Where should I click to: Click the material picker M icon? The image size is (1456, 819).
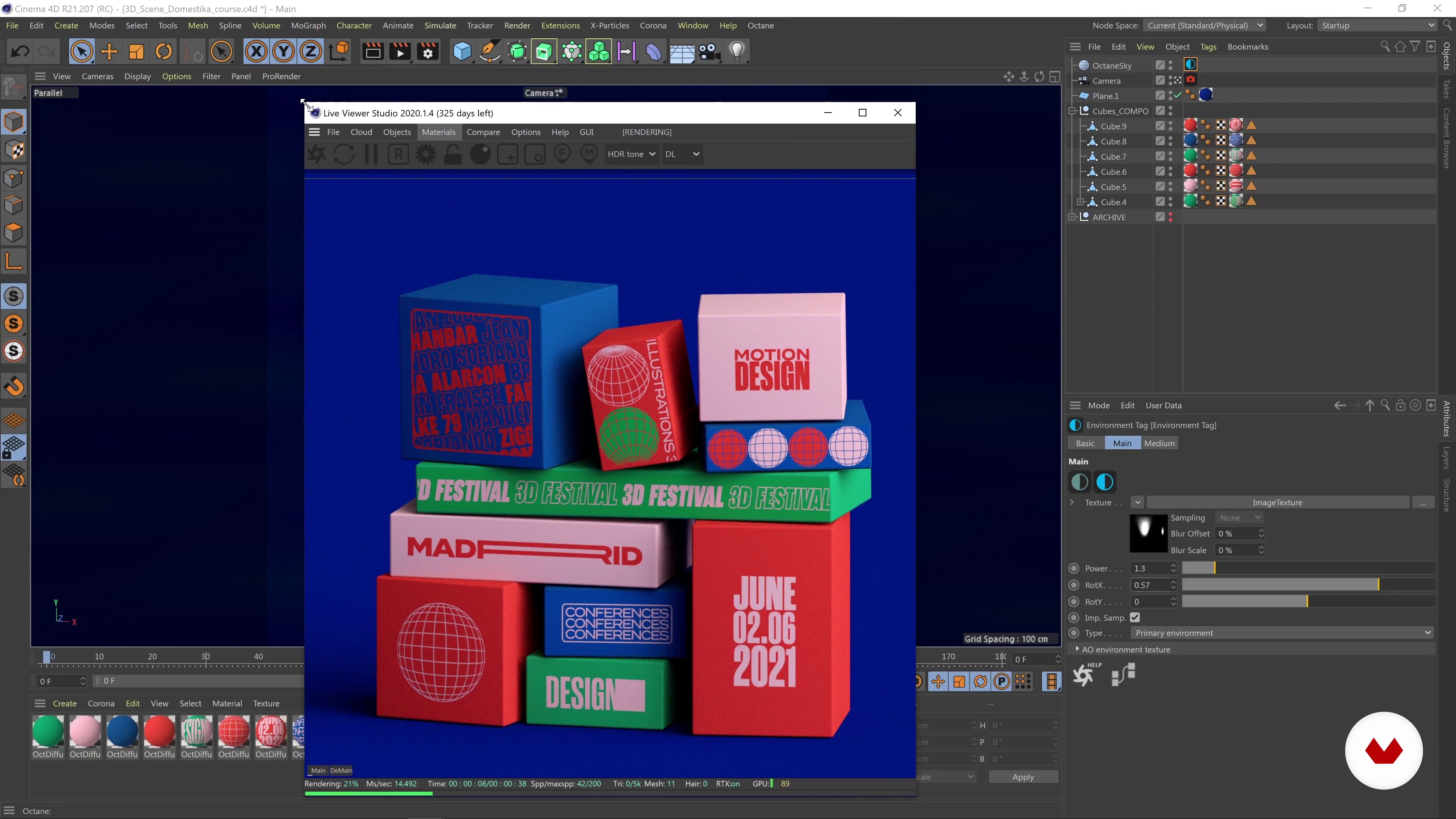coord(589,154)
